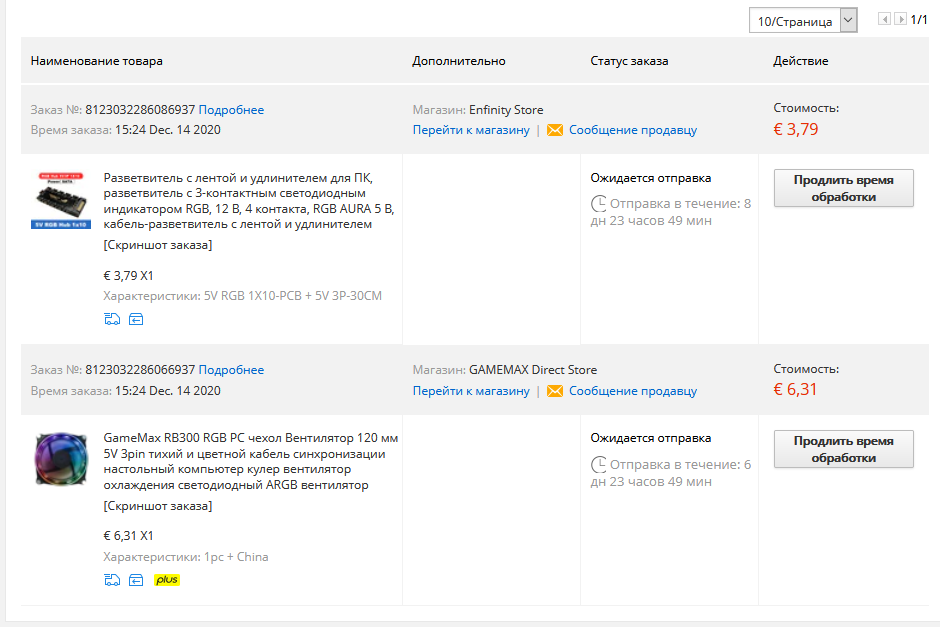Image resolution: width=940 pixels, height=627 pixels.
Task: Click the Дополнительно column header
Action: [x=459, y=61]
